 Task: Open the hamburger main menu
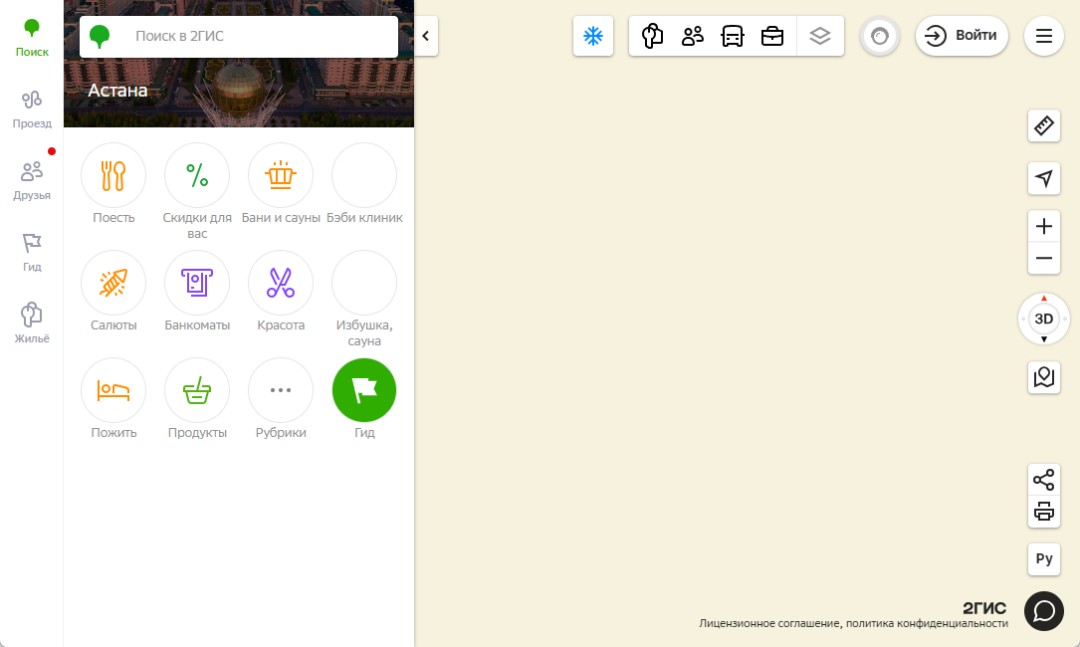click(x=1044, y=36)
